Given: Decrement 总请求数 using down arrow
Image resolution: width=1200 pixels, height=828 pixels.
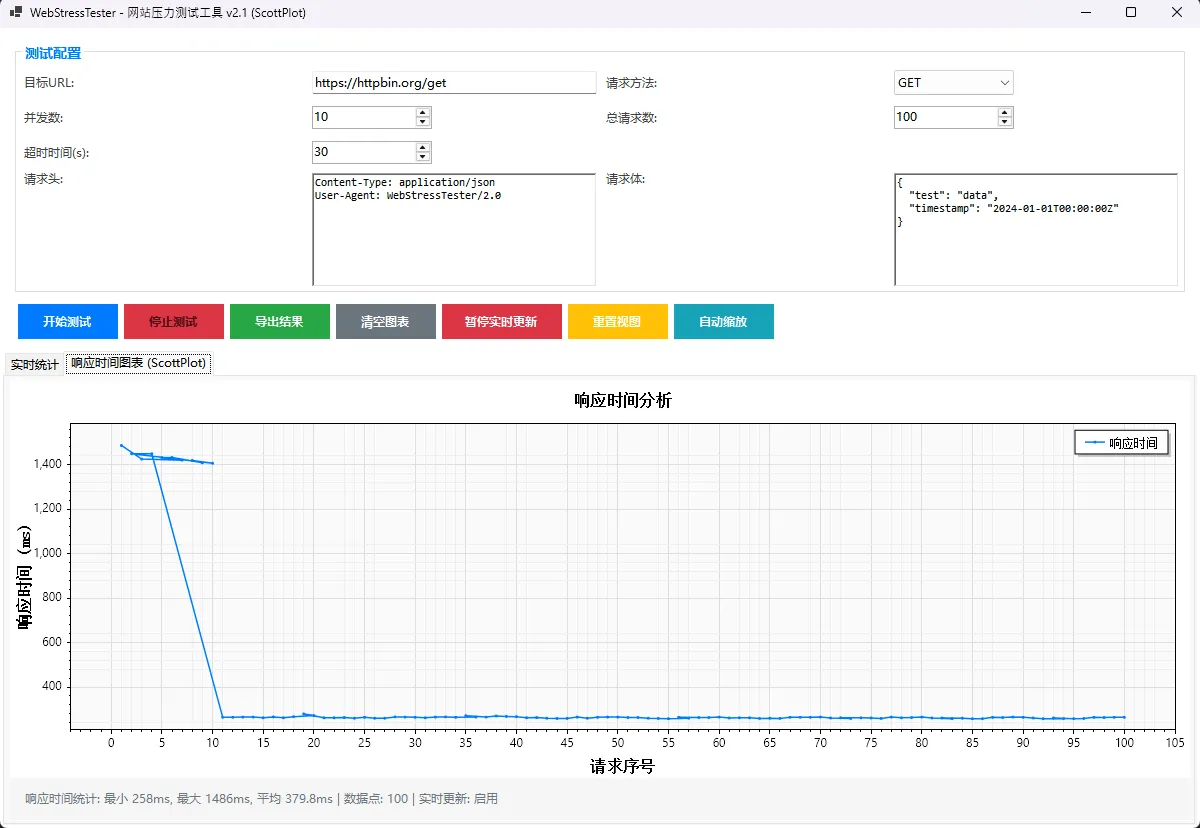Looking at the screenshot, I should (1005, 122).
